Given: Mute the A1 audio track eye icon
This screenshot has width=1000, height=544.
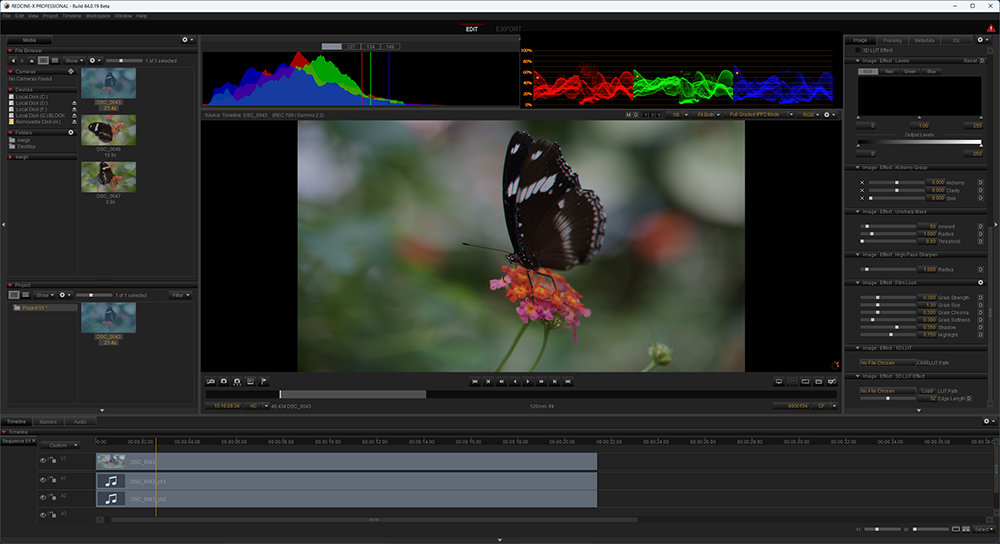Looking at the screenshot, I should [x=43, y=480].
